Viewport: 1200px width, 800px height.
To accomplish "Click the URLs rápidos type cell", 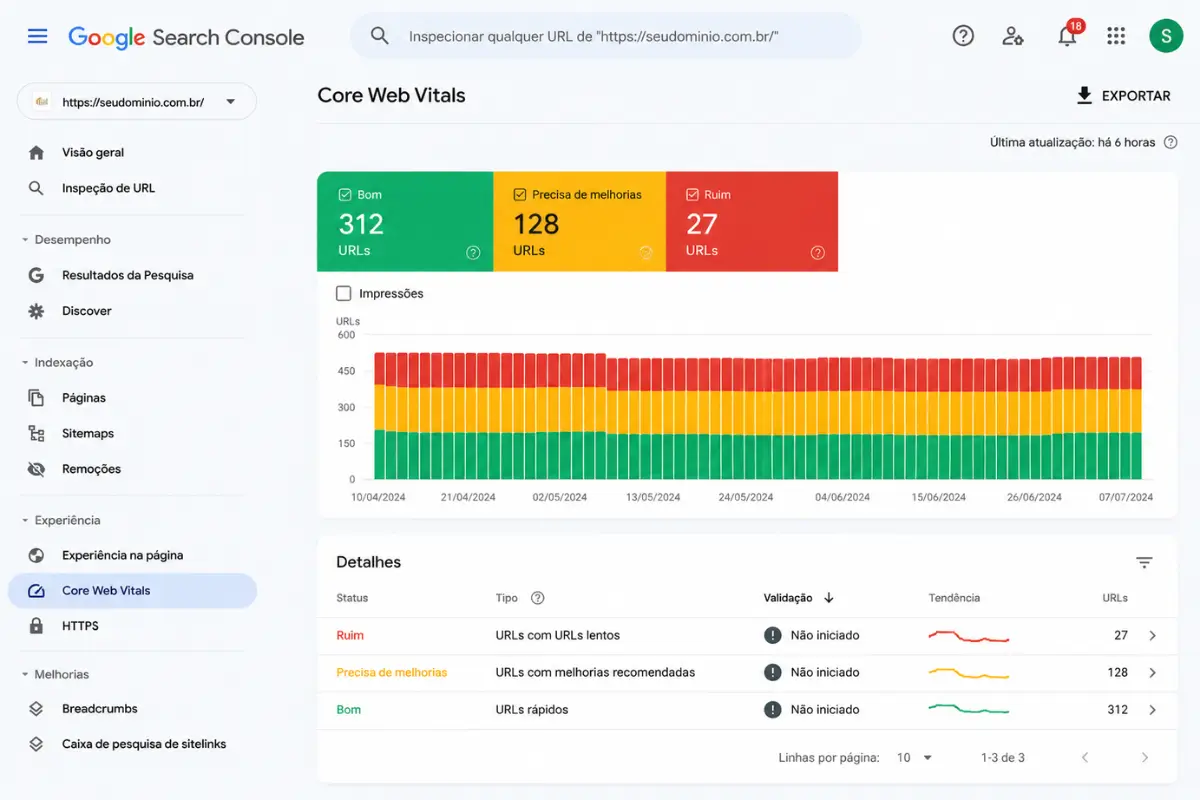I will (532, 710).
